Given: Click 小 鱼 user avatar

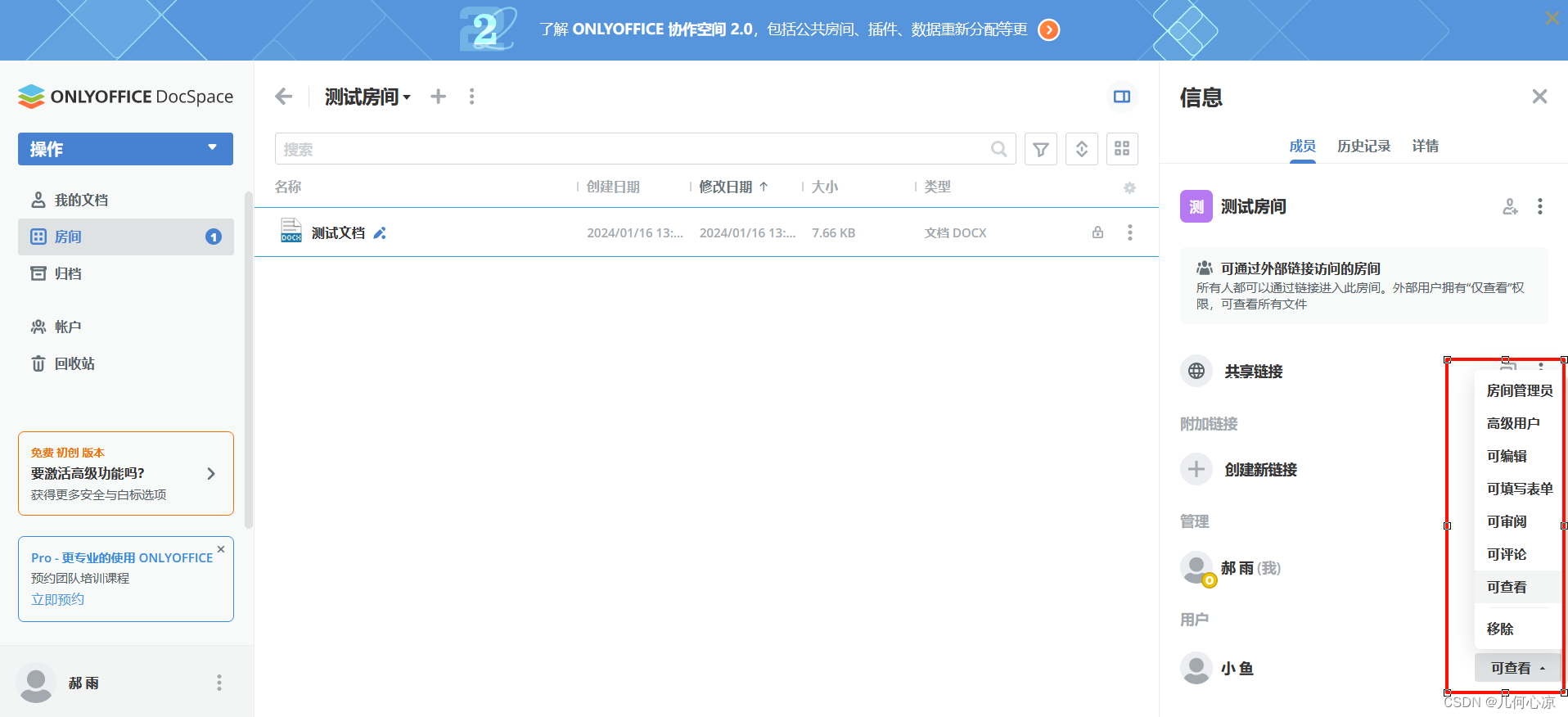Looking at the screenshot, I should pyautogui.click(x=1196, y=668).
